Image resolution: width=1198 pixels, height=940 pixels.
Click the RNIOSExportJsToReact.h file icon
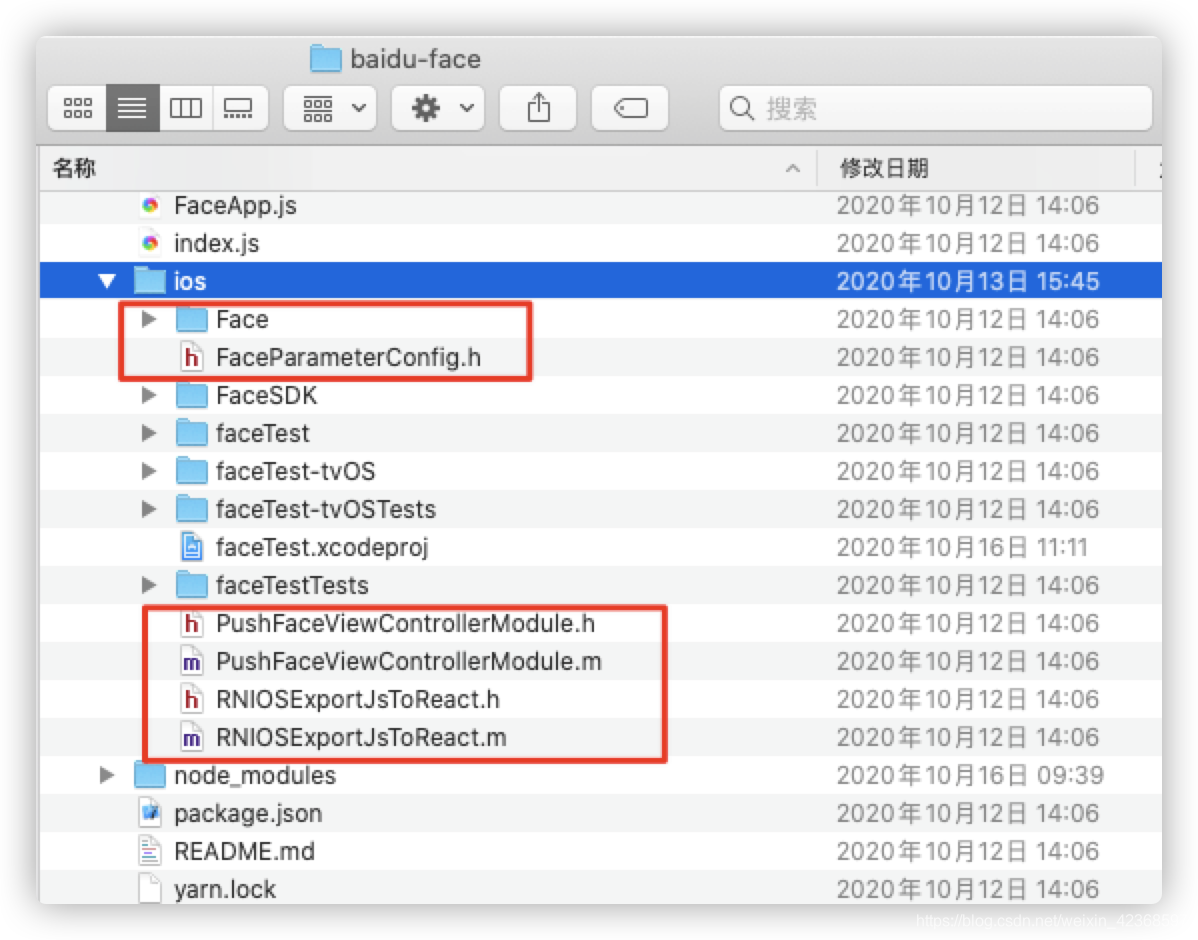(192, 699)
